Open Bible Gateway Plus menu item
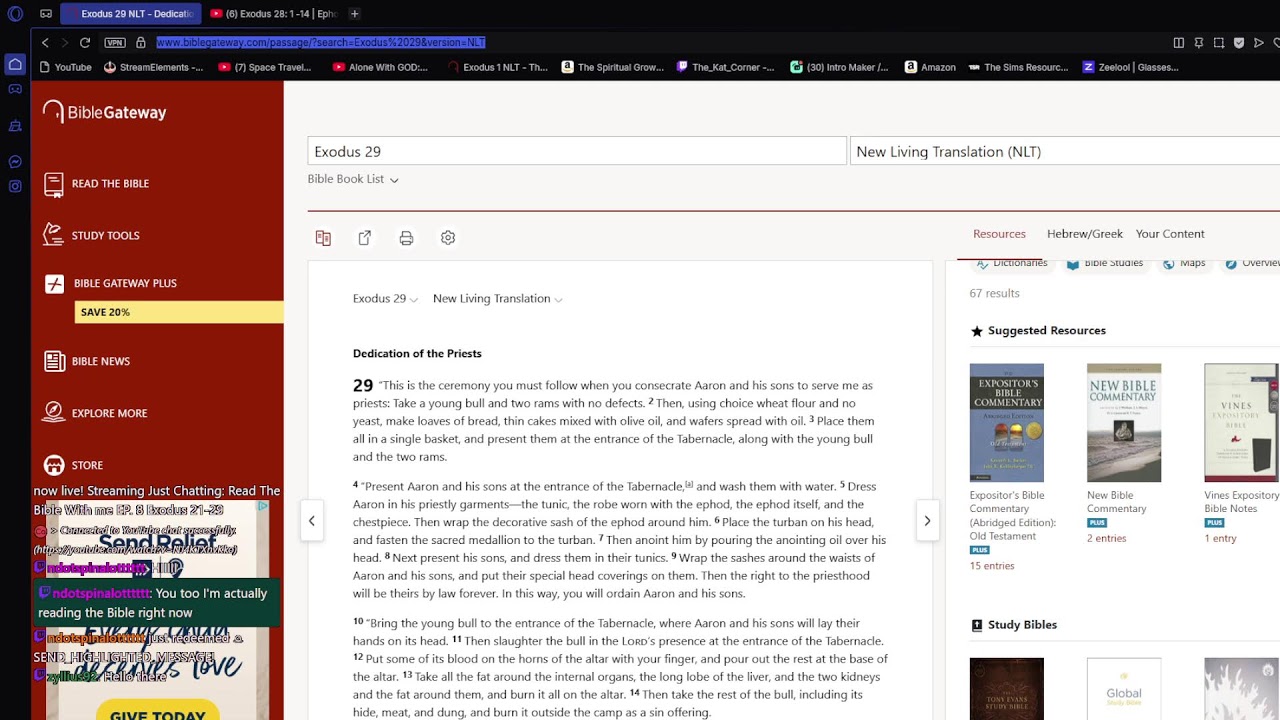The height and width of the screenshot is (720, 1280). click(110, 284)
